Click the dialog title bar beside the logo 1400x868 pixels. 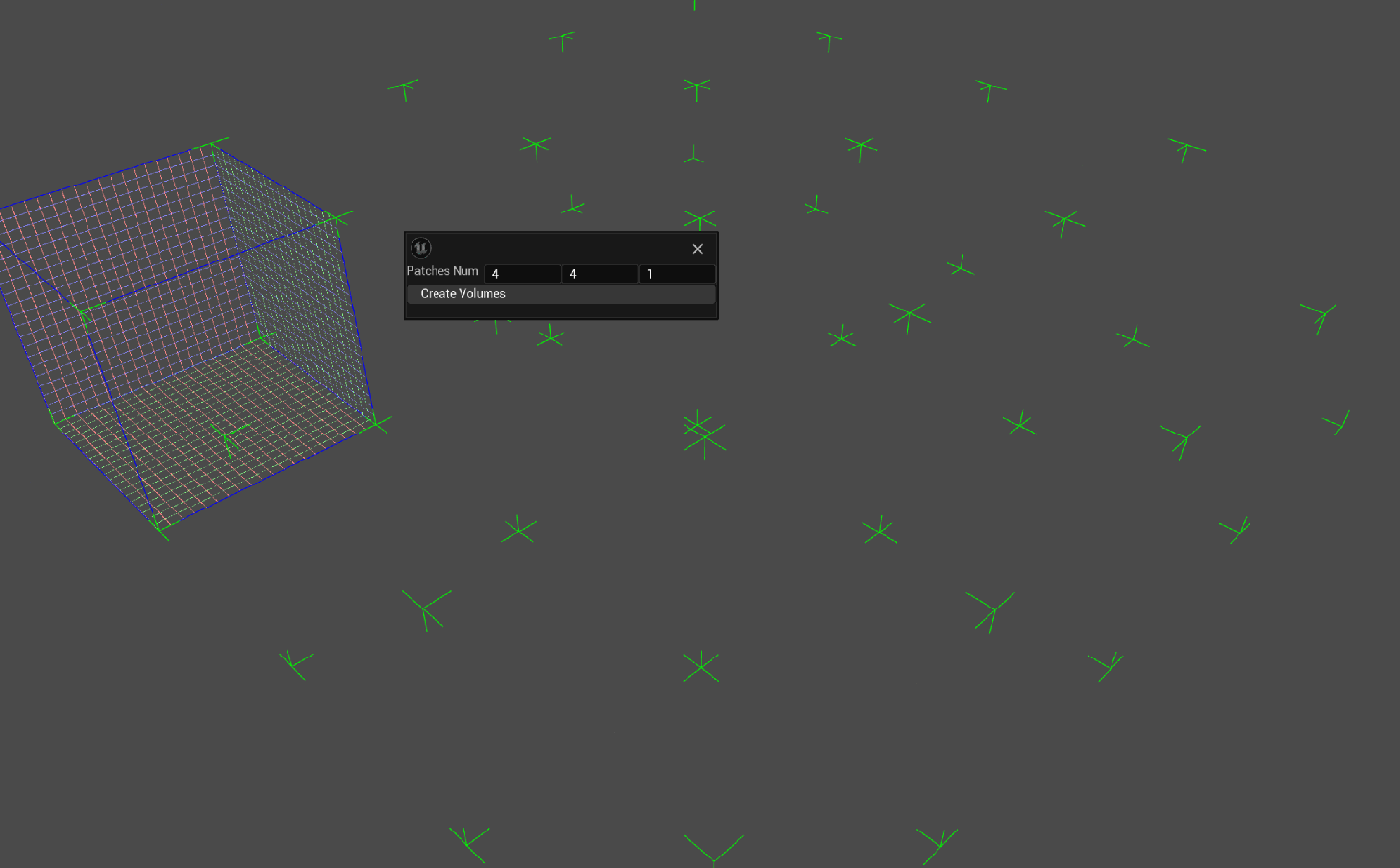click(x=558, y=248)
